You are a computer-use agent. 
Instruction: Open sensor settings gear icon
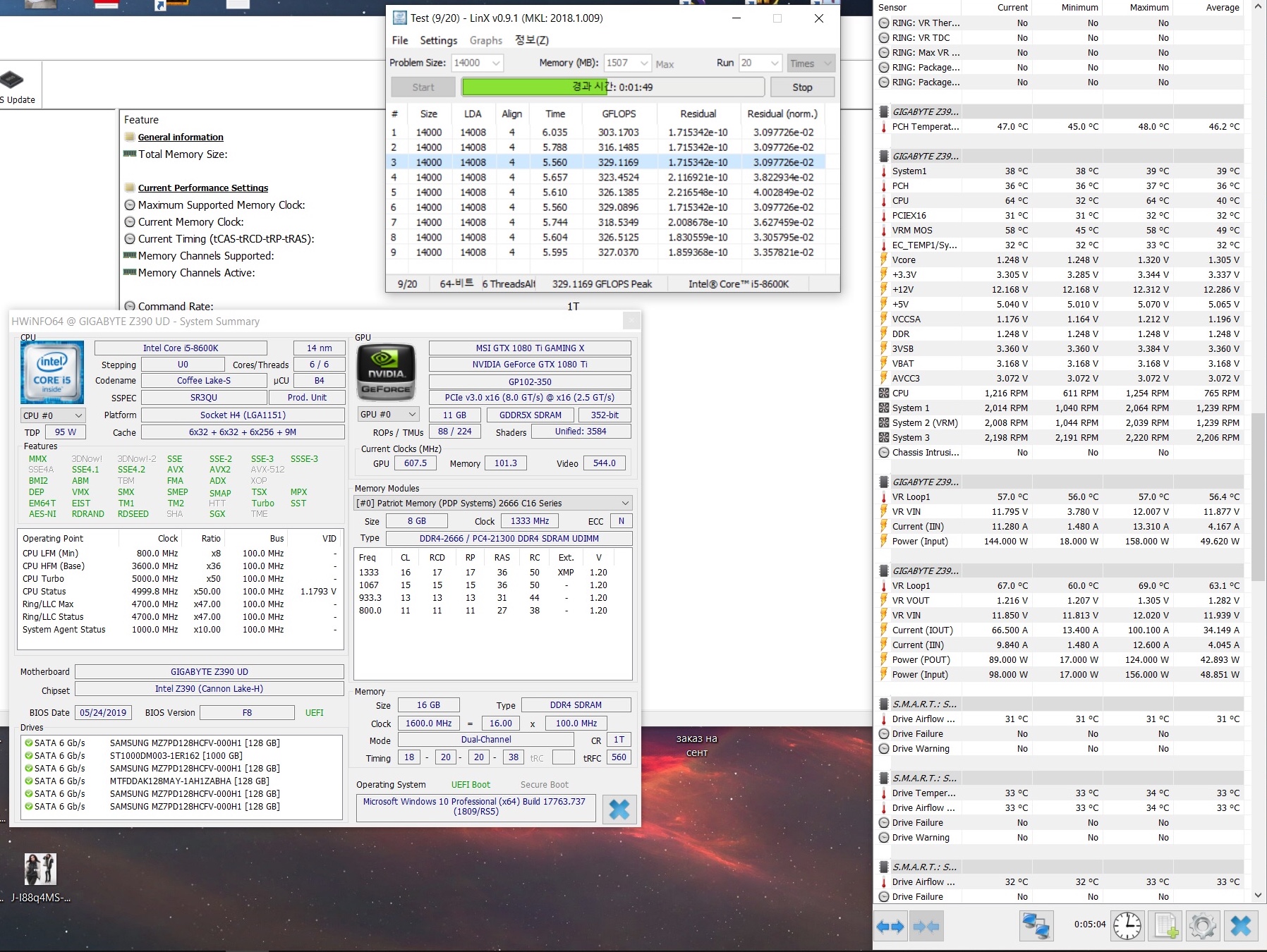coord(1202,926)
